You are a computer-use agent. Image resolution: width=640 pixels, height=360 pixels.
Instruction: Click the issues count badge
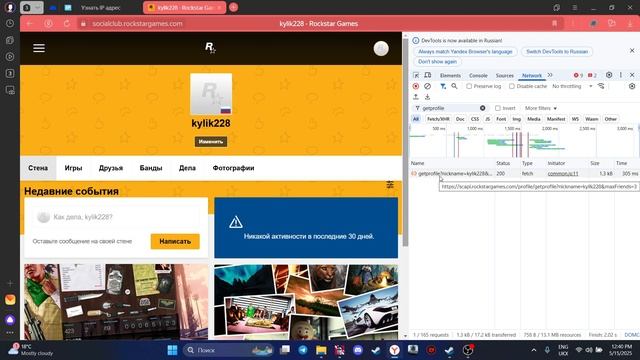[x=592, y=76]
